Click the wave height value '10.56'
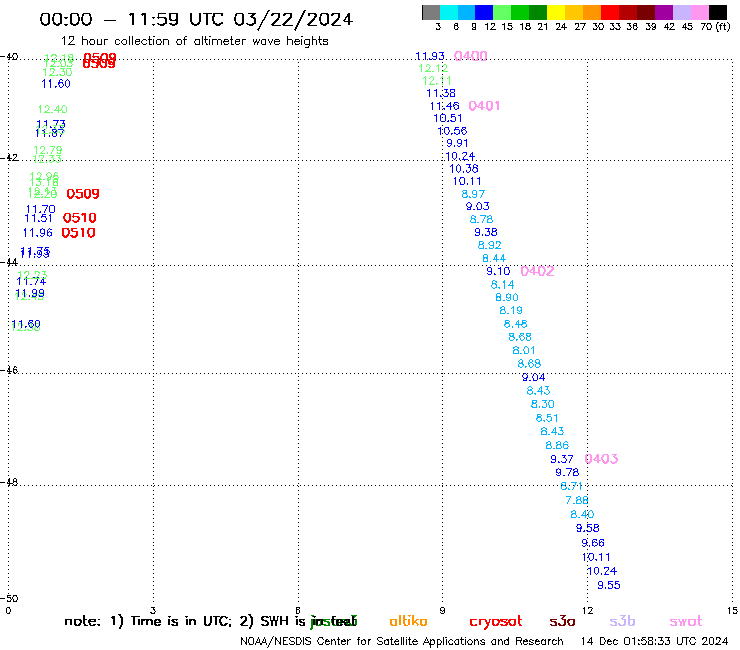This screenshot has height=650, width=740. [452, 131]
